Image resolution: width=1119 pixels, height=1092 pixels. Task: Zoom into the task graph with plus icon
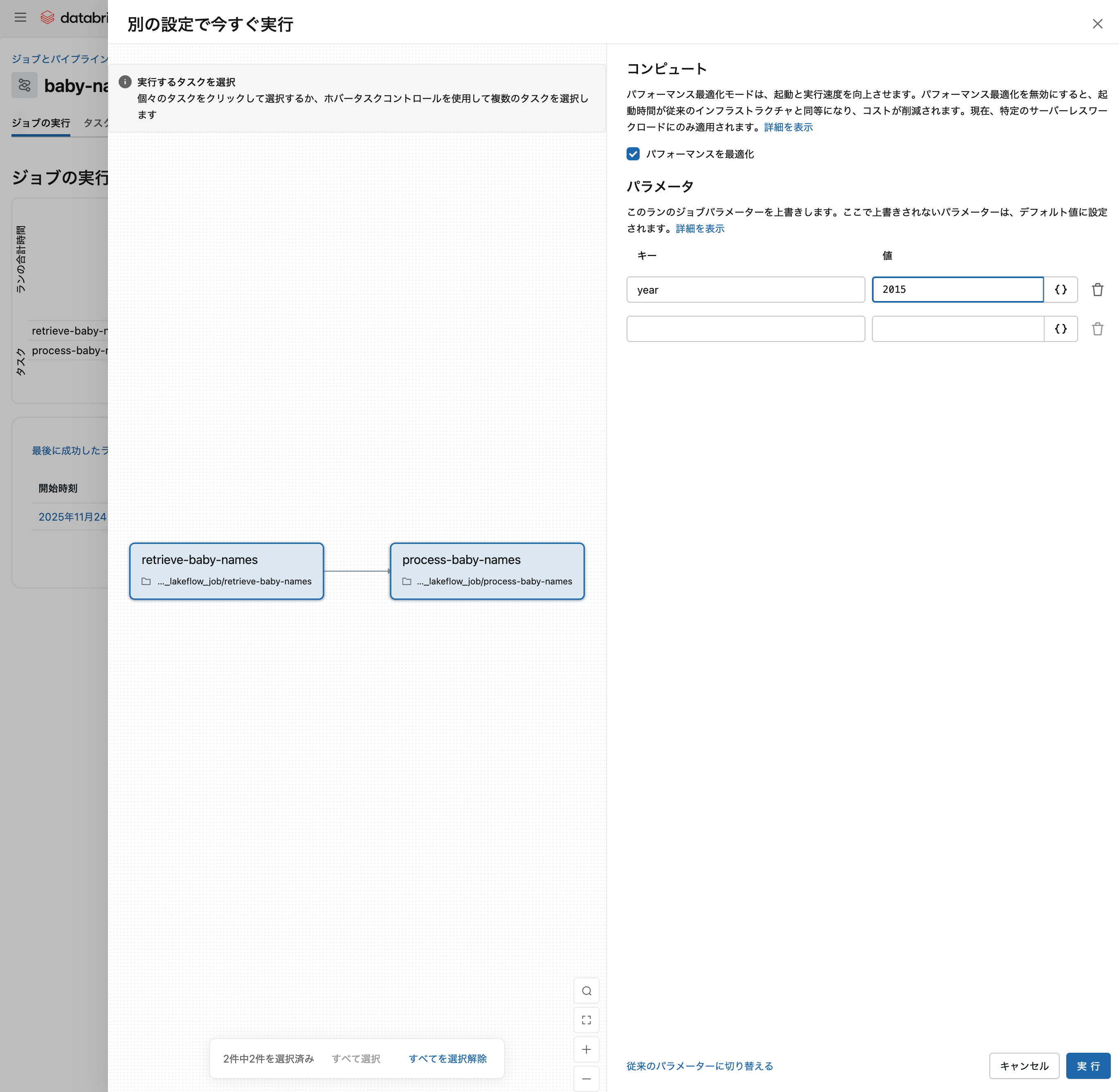[x=586, y=1049]
